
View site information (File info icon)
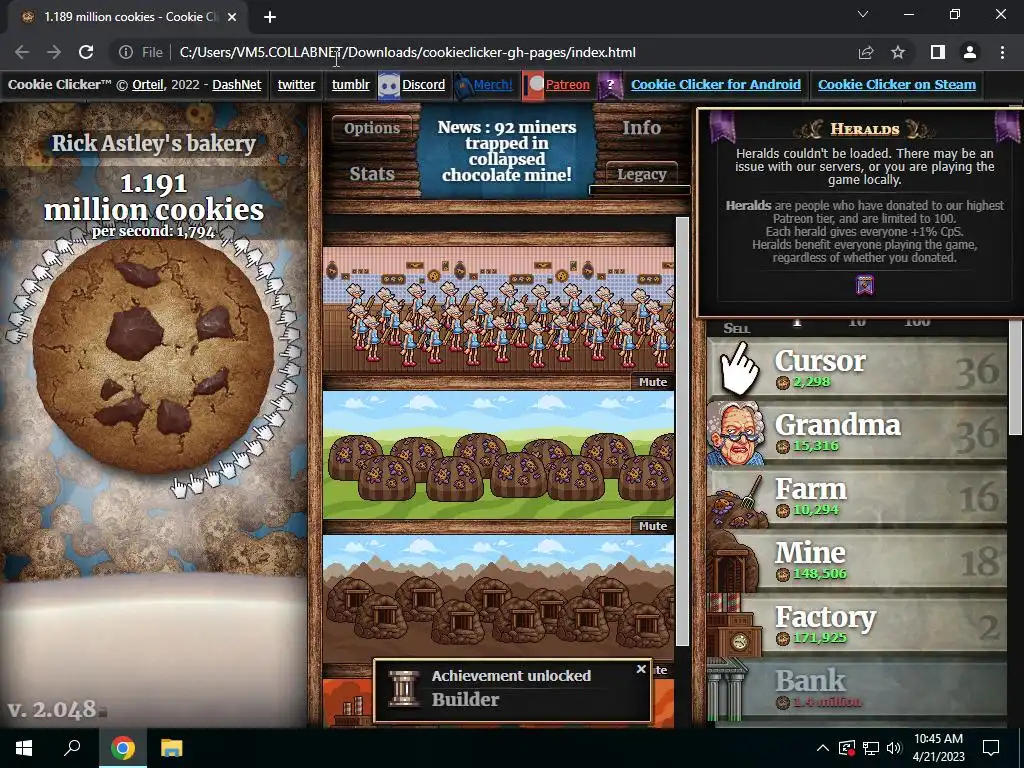coord(126,52)
